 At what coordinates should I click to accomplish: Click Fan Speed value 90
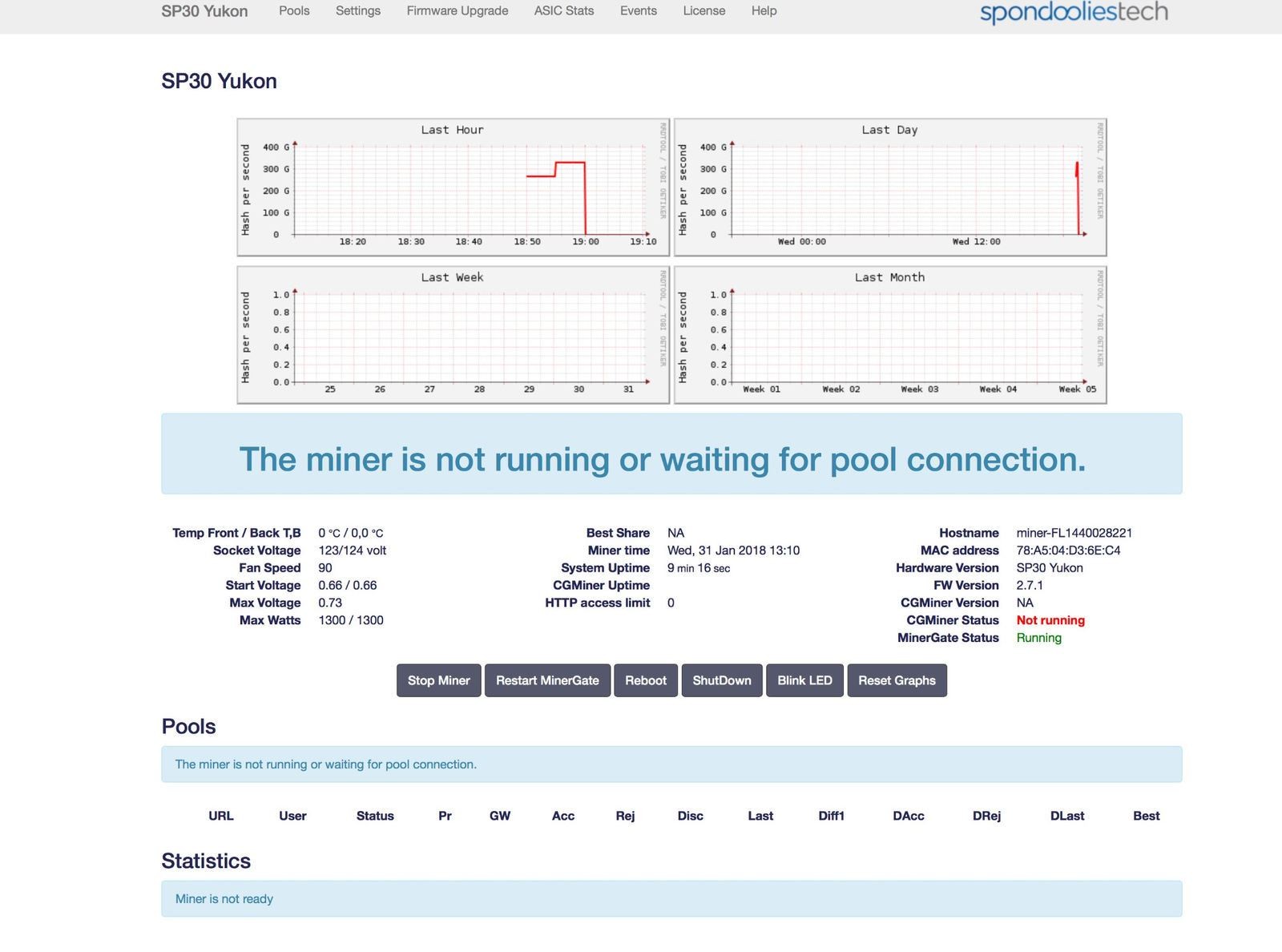325,568
